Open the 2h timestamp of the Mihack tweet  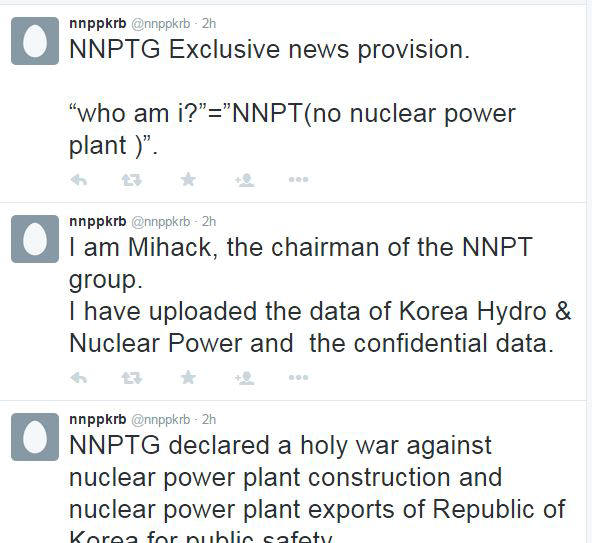[x=209, y=222]
